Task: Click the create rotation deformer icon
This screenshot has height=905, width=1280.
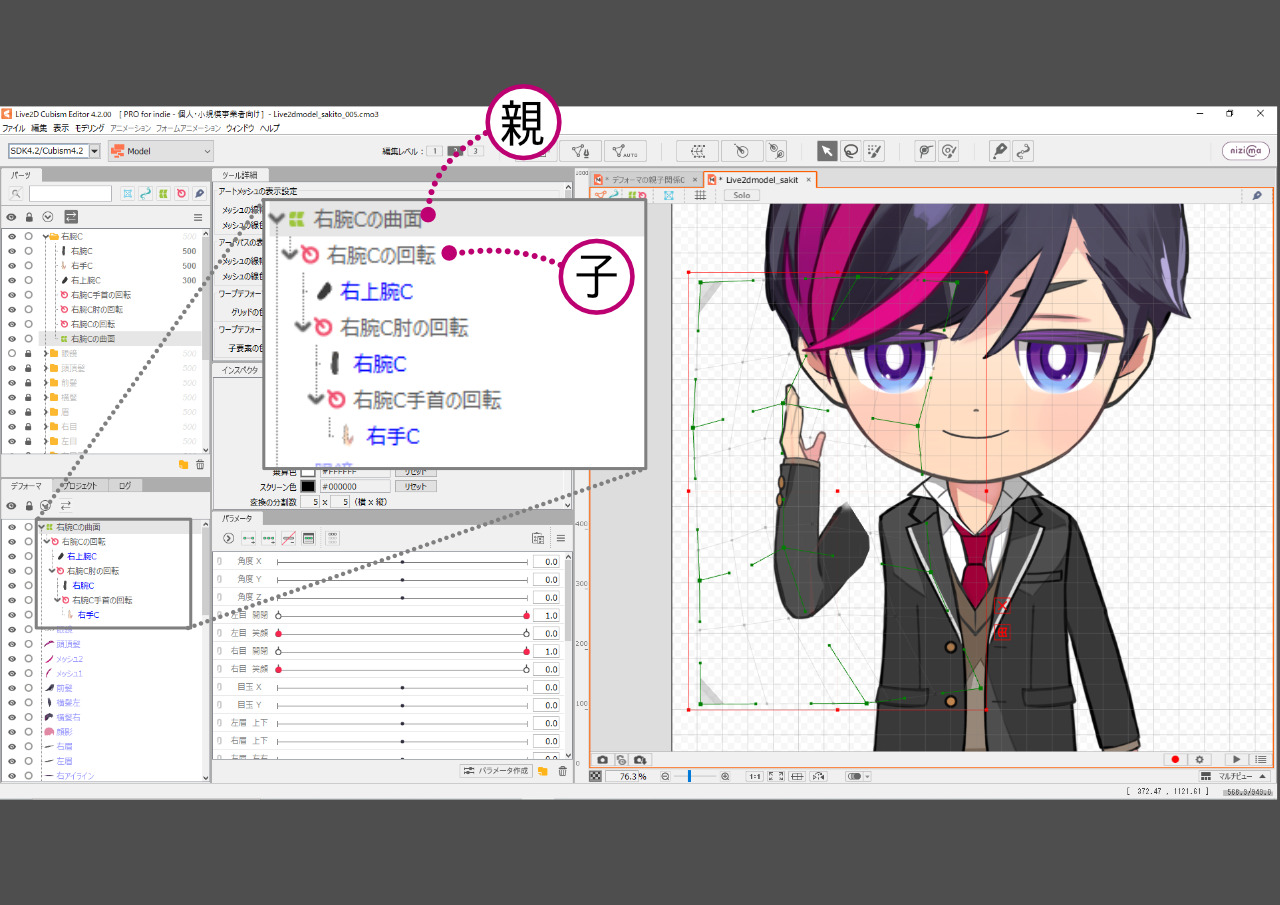Action: (740, 151)
